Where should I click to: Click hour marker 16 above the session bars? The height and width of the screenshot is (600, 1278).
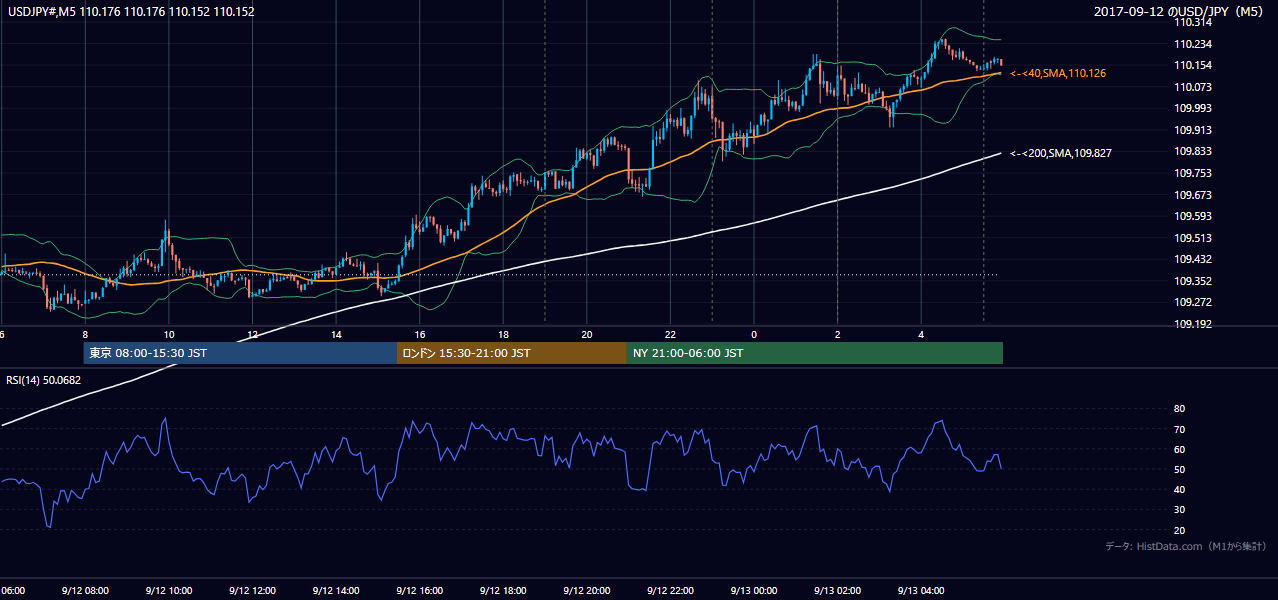(x=420, y=335)
